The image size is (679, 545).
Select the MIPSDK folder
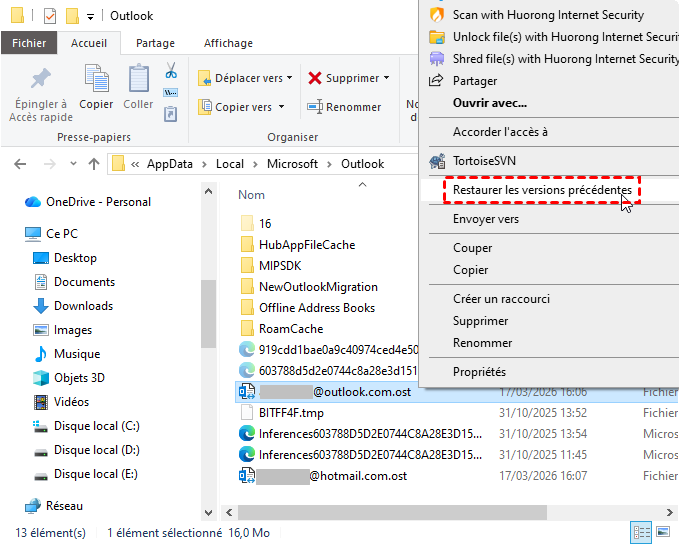point(271,266)
